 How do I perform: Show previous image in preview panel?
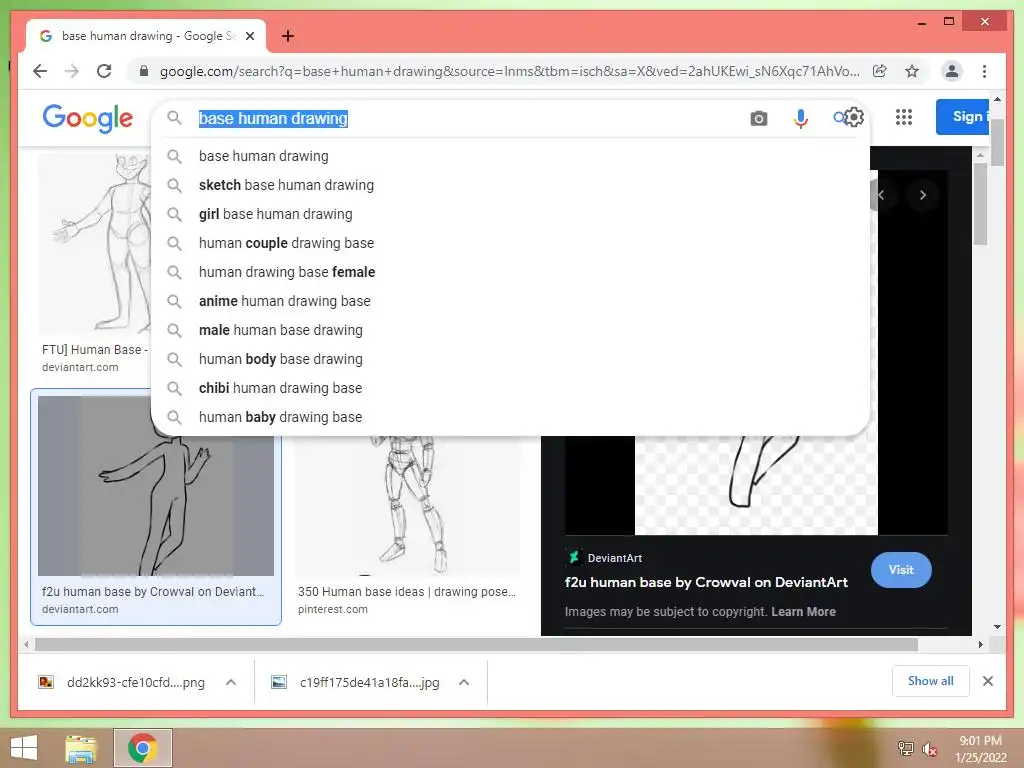pos(880,195)
